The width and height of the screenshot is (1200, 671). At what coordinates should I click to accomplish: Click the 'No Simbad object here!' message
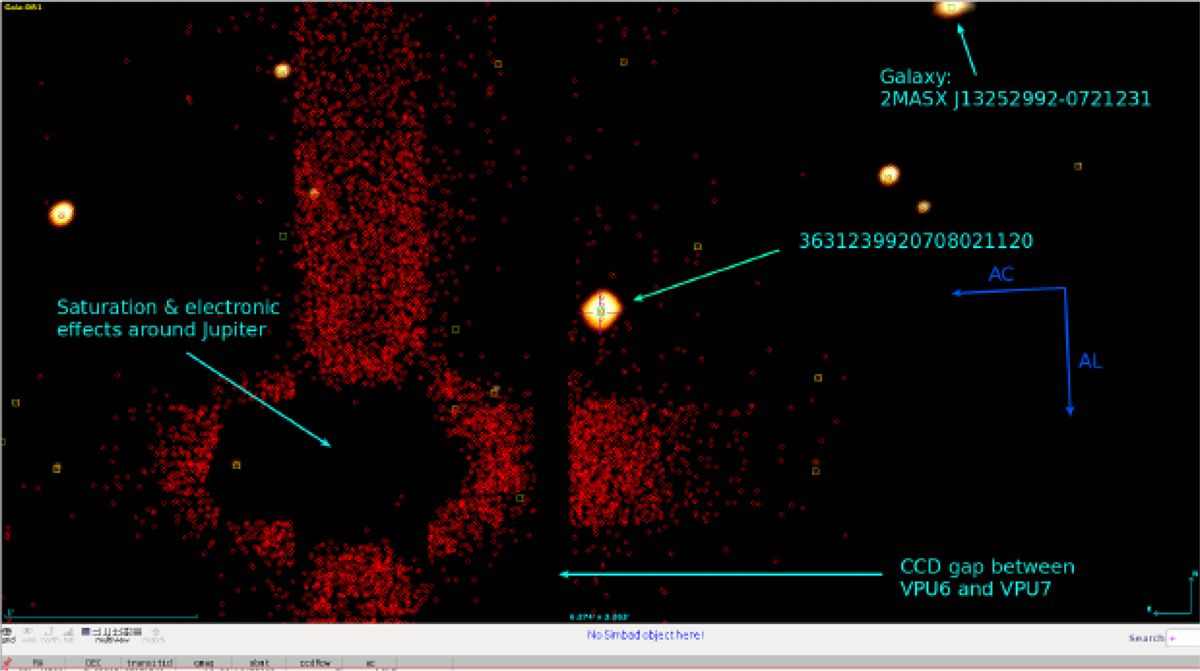[645, 635]
